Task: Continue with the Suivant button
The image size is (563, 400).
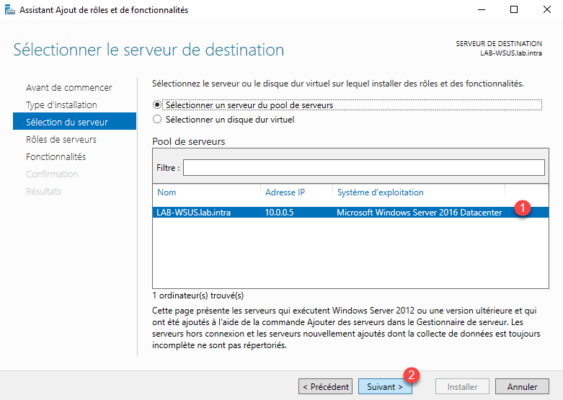Action: pos(385,386)
